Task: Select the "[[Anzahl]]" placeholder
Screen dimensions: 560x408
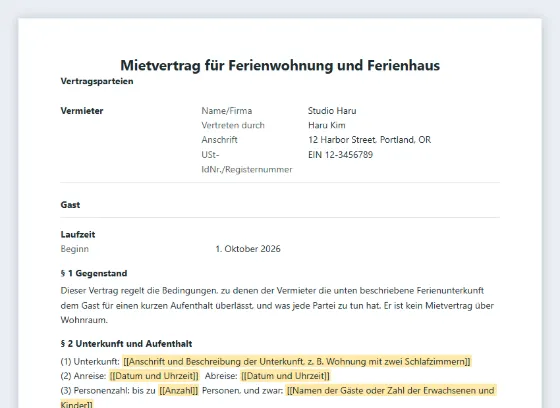Action: point(178,390)
